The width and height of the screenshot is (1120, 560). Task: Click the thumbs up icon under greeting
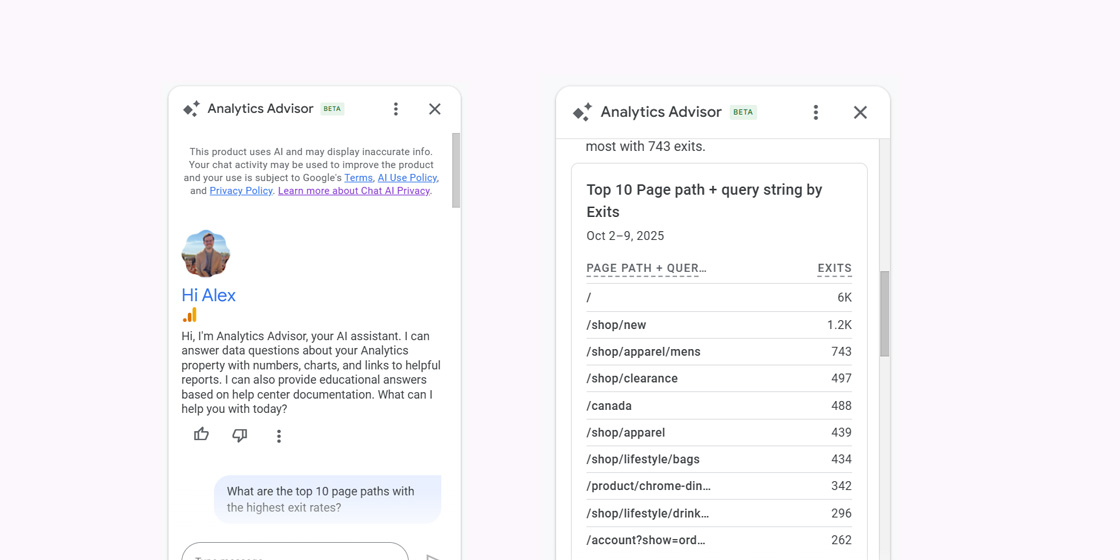[x=201, y=435]
